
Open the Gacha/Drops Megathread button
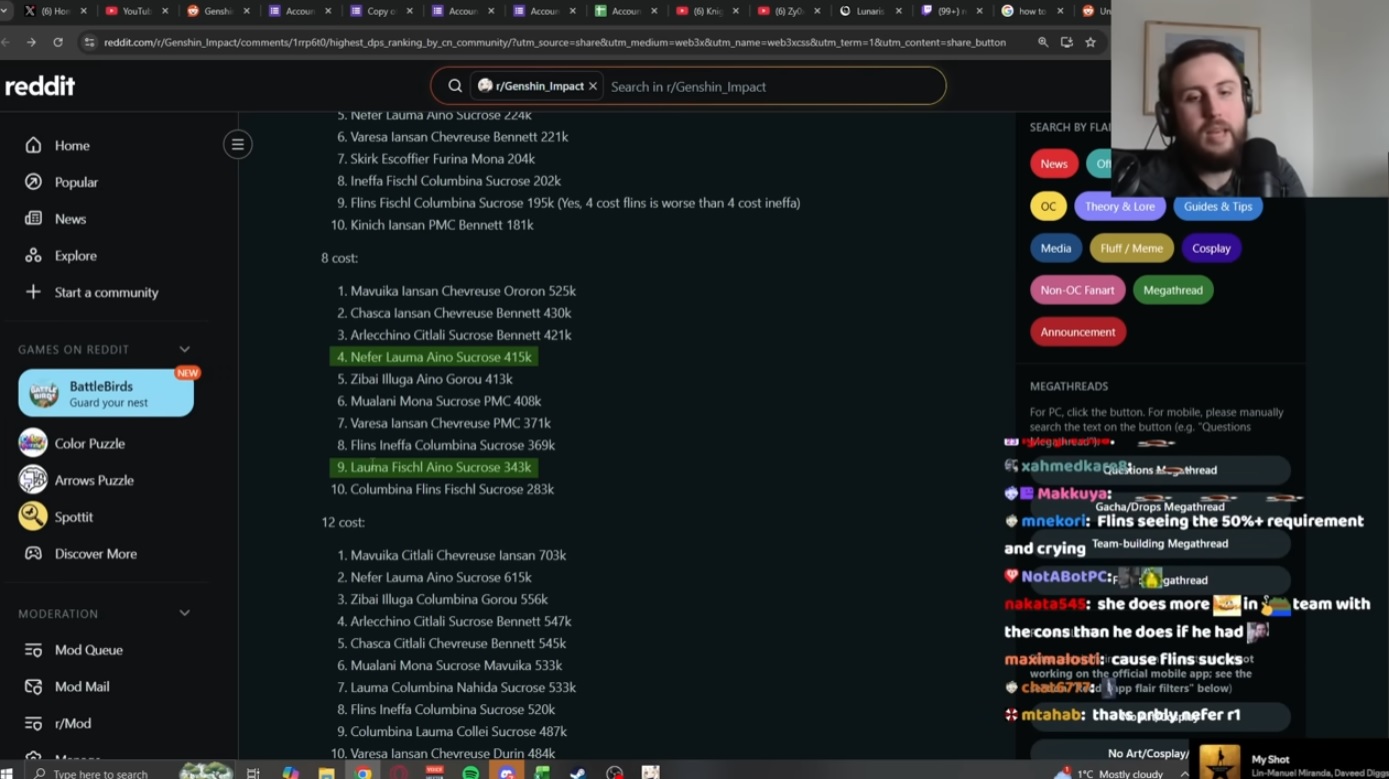pos(1160,506)
